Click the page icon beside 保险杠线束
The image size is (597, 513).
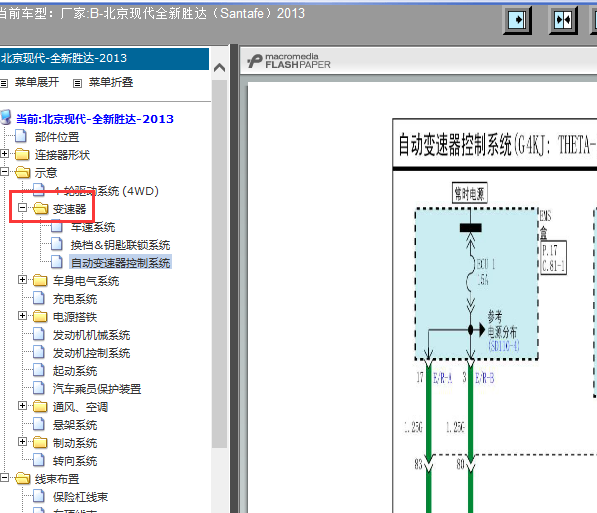pos(39,496)
